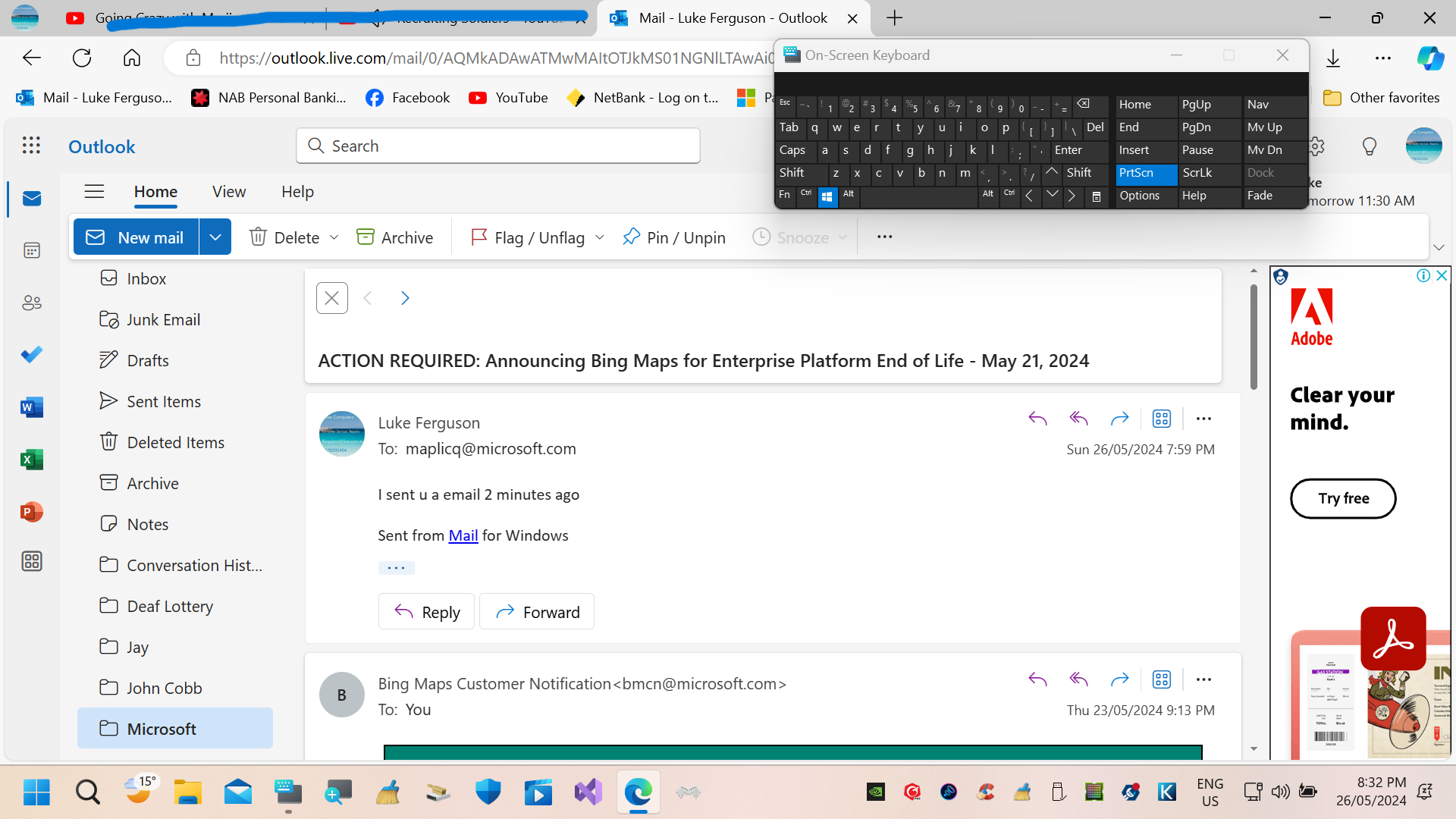
Task: Reply all icon on the Bing Maps notification message
Action: click(x=1078, y=679)
